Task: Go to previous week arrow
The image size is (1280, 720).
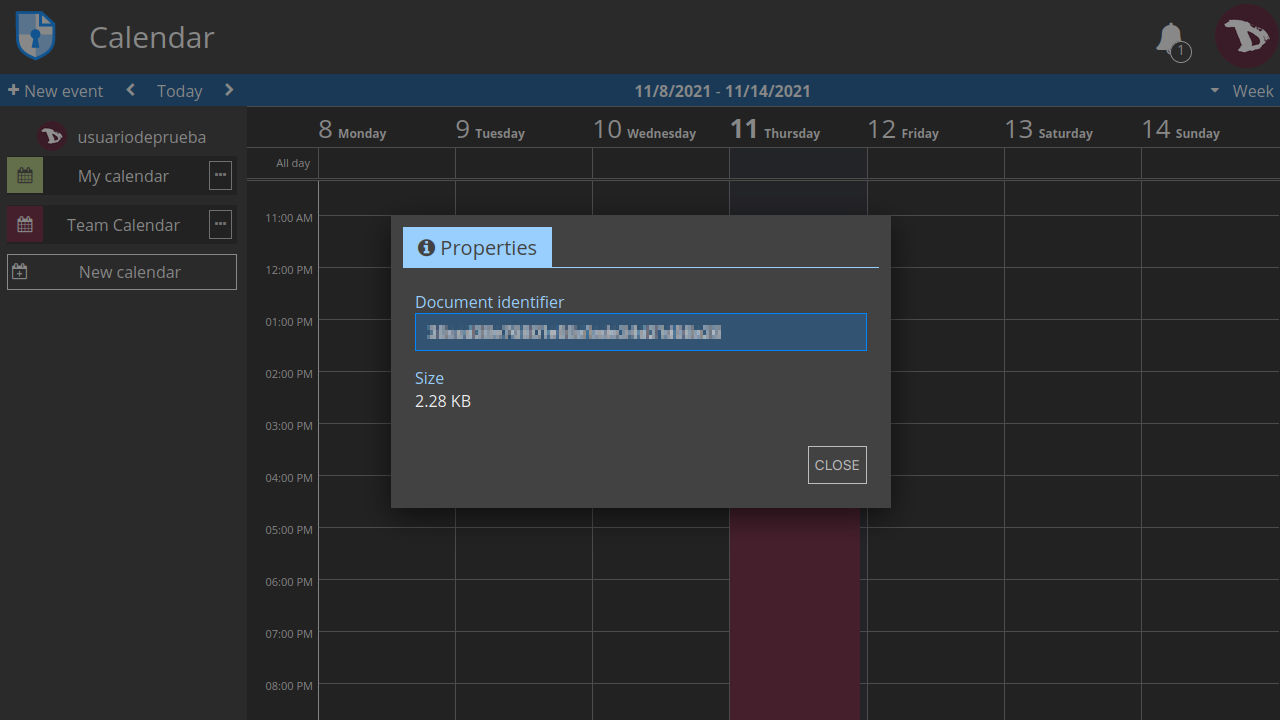Action: [x=131, y=90]
